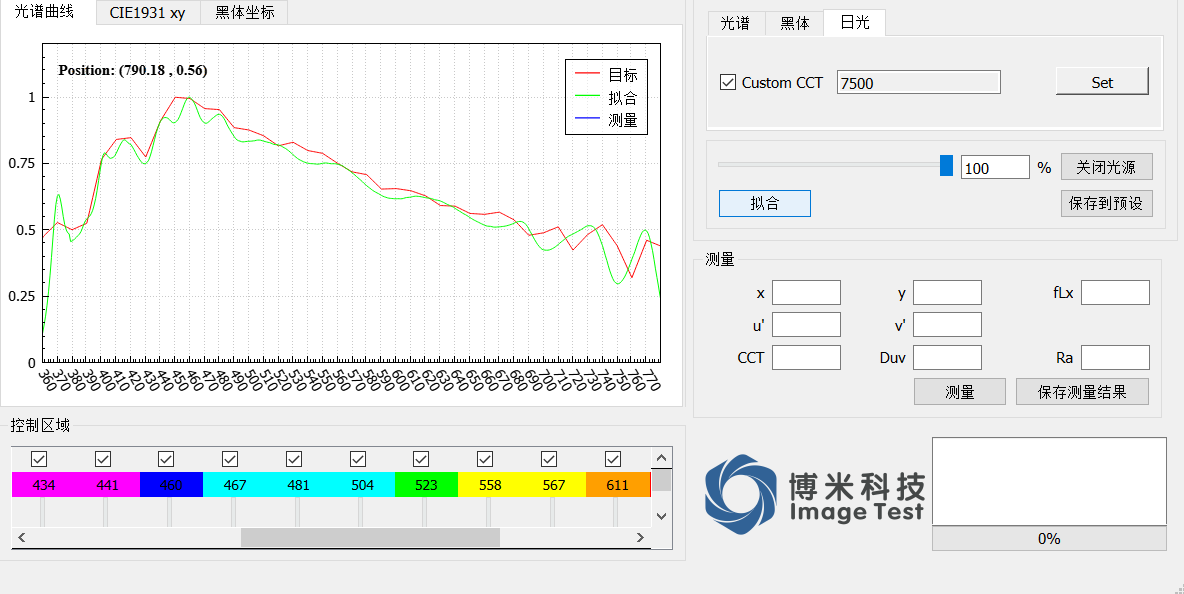Click 保存到预设 button
Image resolution: width=1184 pixels, height=594 pixels.
coord(1106,203)
